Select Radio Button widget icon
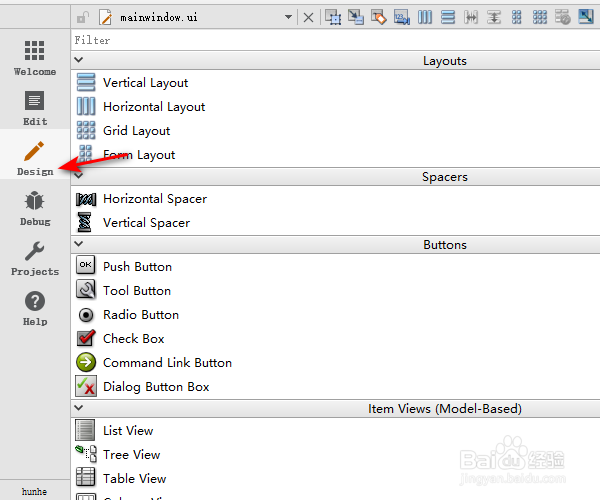 tap(86, 315)
